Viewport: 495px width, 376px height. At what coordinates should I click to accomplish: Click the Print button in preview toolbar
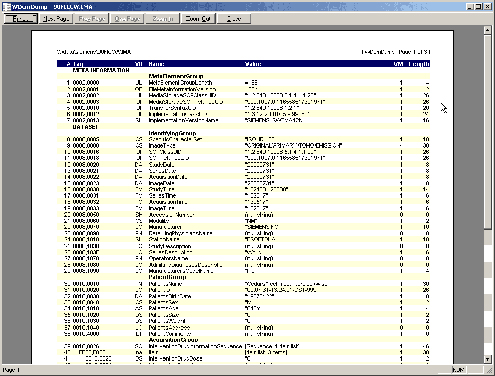[21, 19]
